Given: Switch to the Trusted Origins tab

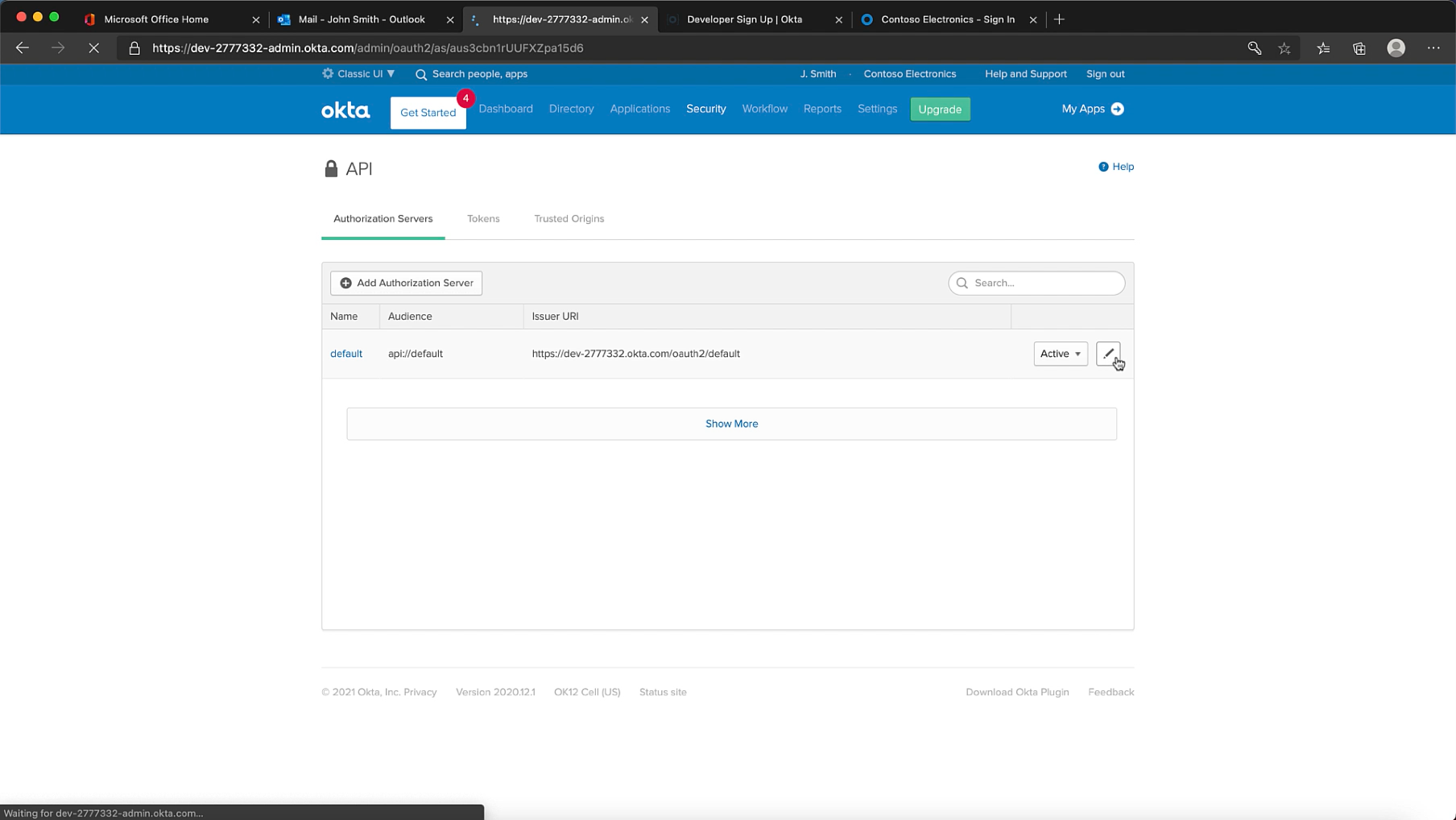Looking at the screenshot, I should [569, 219].
